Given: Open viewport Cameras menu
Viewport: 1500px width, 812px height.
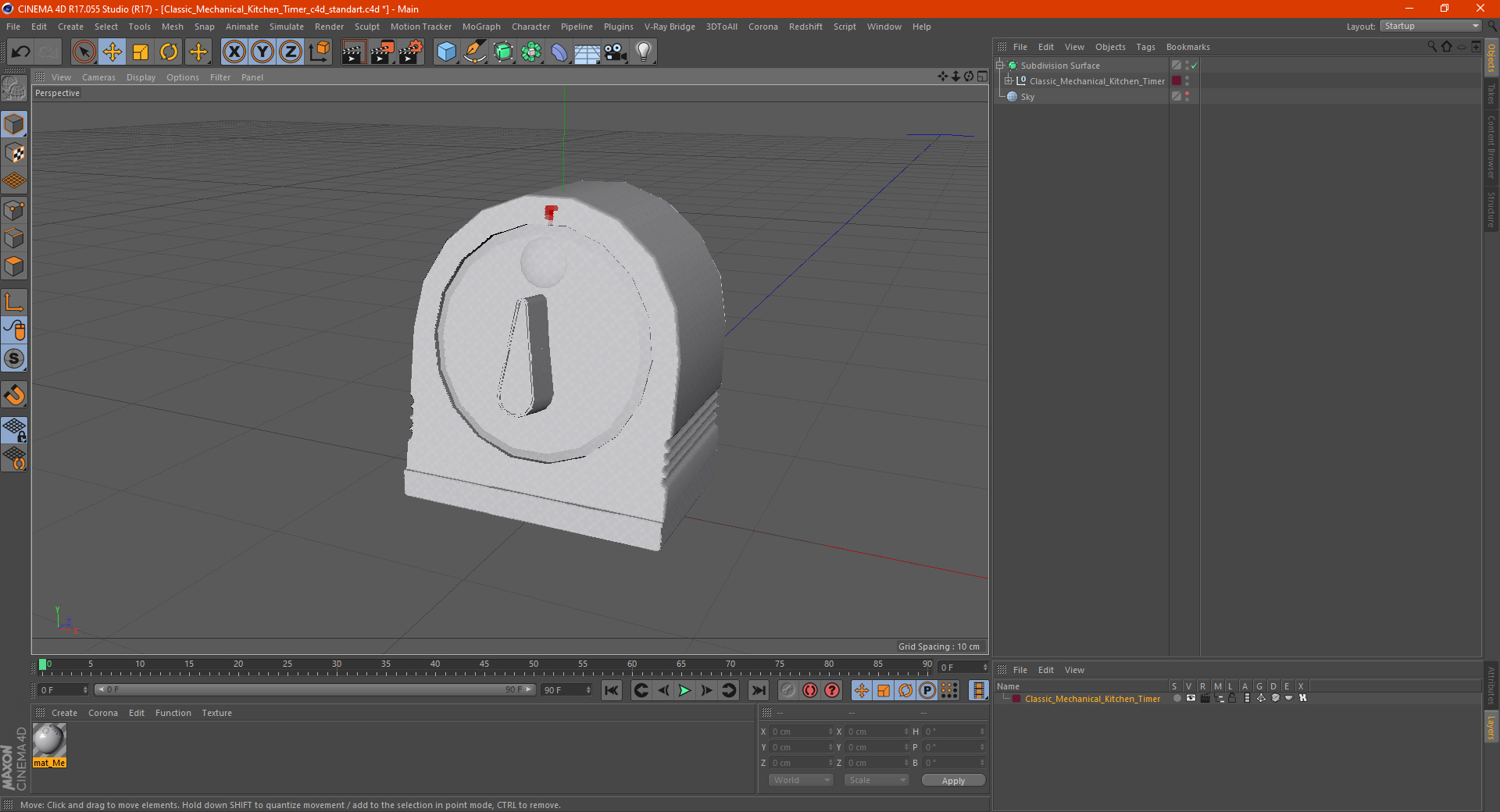Looking at the screenshot, I should point(98,77).
